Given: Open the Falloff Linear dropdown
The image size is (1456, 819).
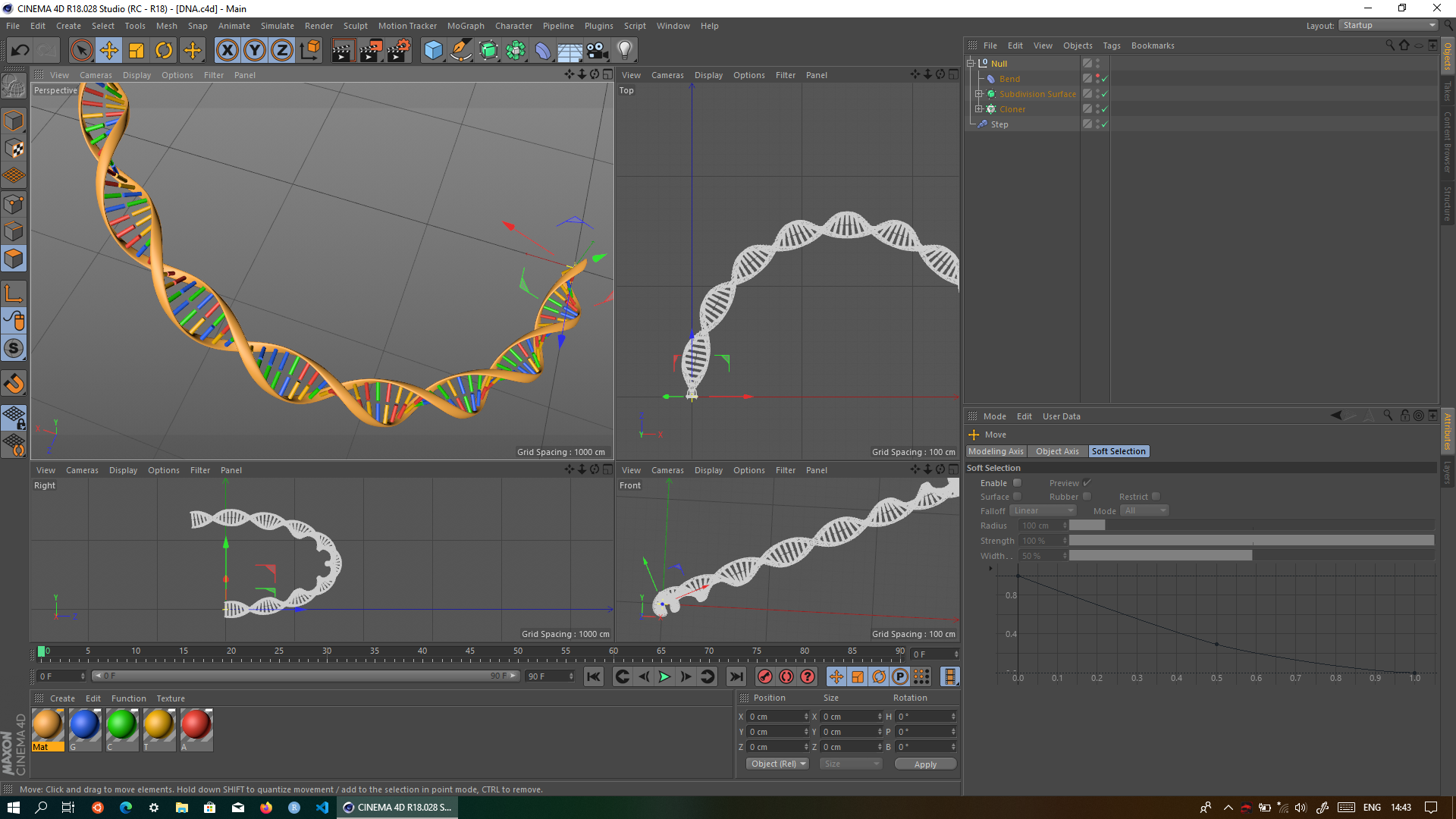Looking at the screenshot, I should click(x=1043, y=511).
